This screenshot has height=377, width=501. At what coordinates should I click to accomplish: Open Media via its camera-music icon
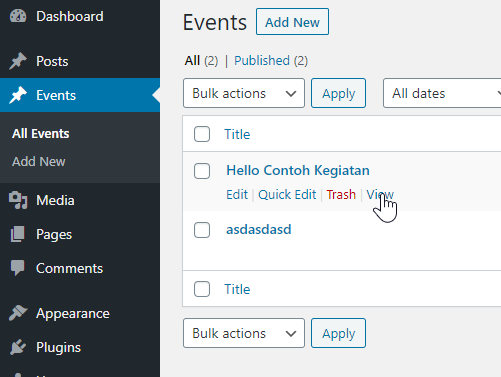[18, 200]
